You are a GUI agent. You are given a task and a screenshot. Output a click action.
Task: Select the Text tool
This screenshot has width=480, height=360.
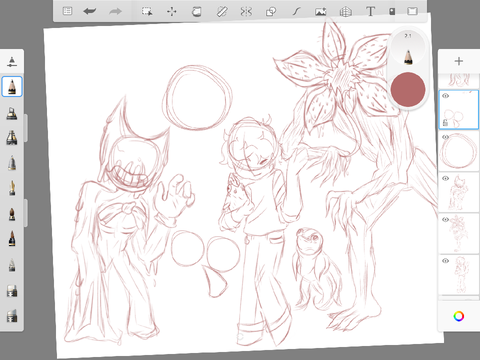[370, 11]
